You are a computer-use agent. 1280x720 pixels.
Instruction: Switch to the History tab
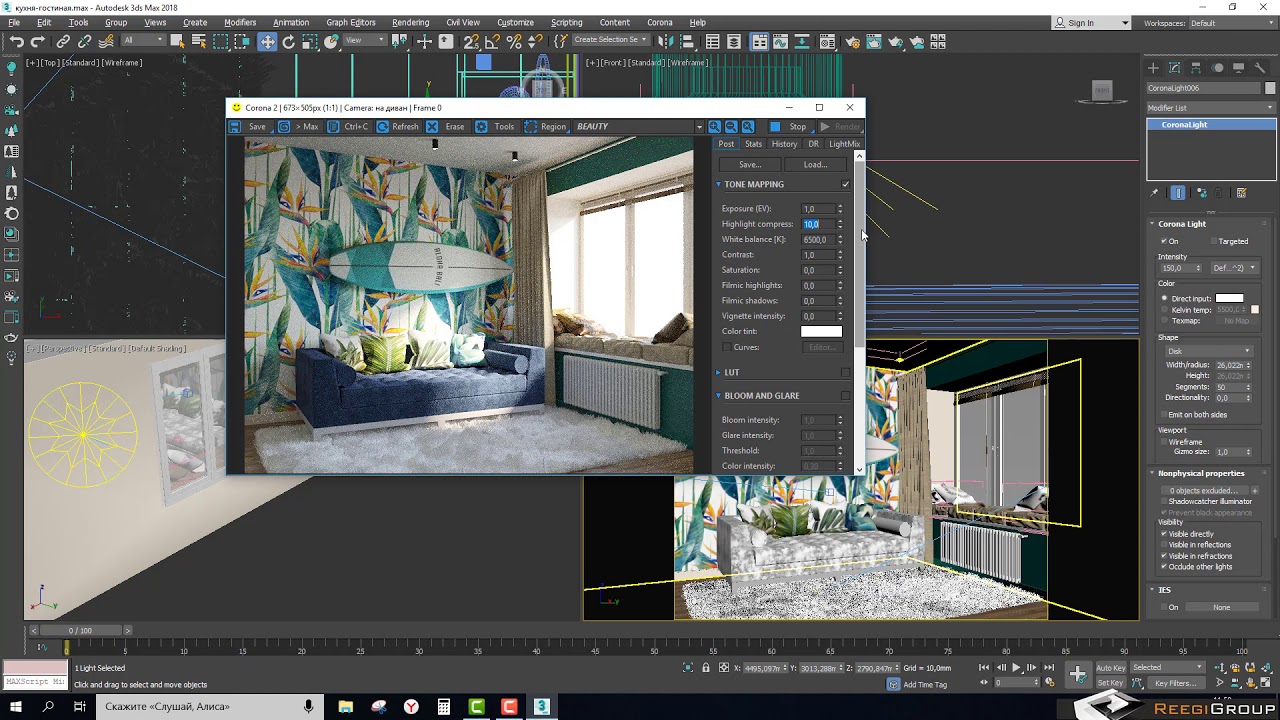[x=784, y=144]
